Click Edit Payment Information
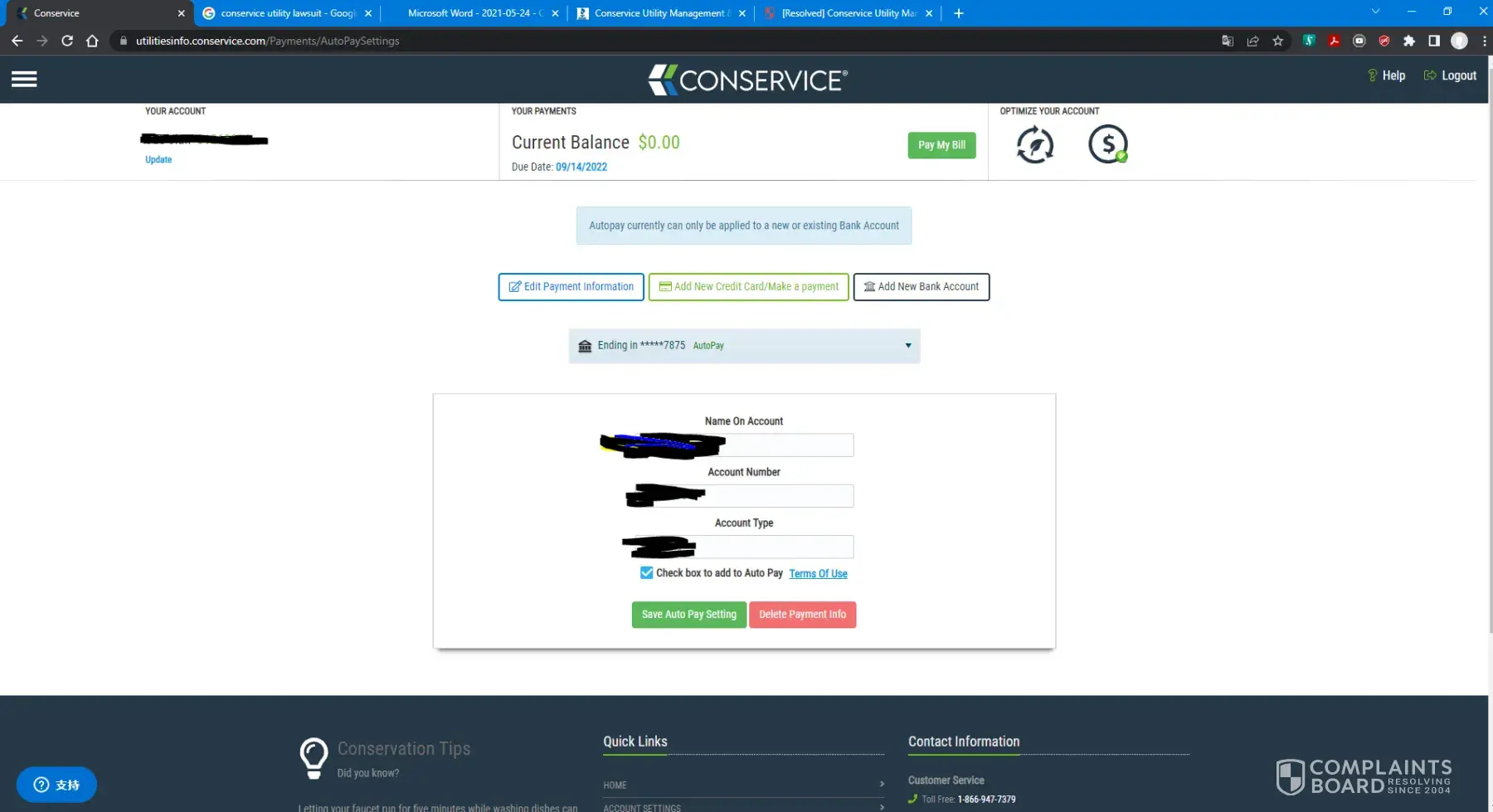Image resolution: width=1493 pixels, height=812 pixels. pos(571,287)
